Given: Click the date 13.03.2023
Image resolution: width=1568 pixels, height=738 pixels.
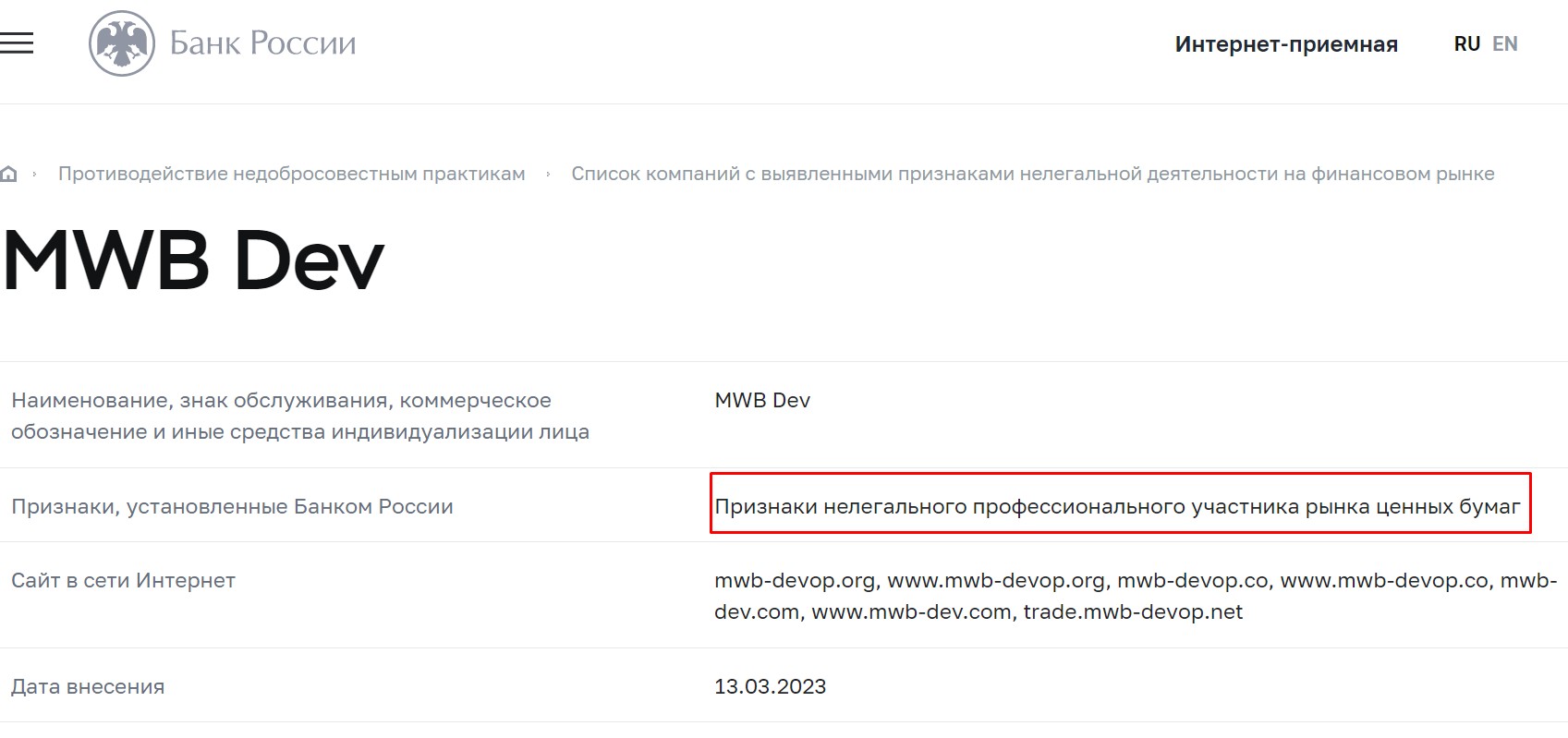Looking at the screenshot, I should tap(770, 686).
